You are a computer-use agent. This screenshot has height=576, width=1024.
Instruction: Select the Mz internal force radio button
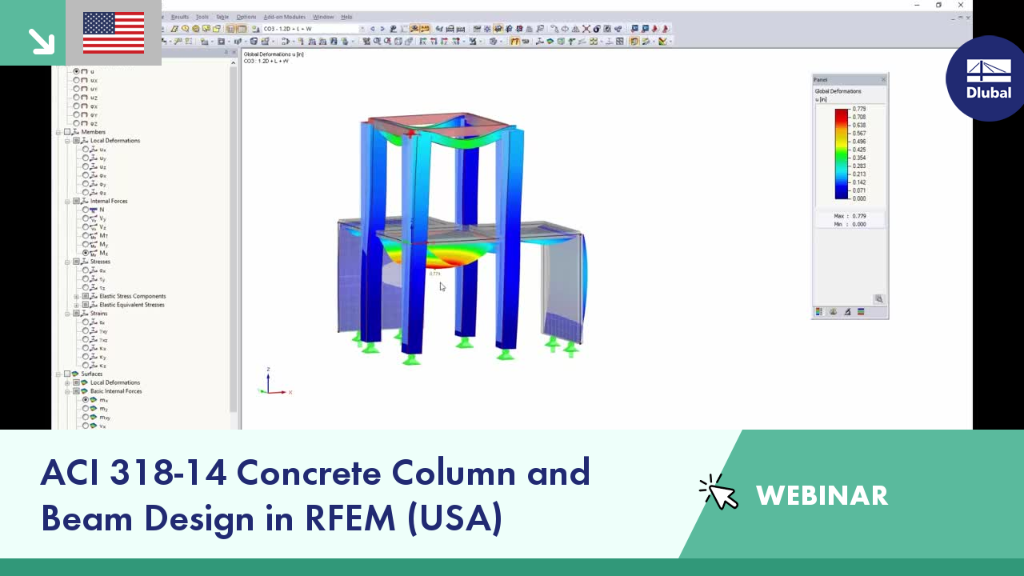tap(86, 253)
